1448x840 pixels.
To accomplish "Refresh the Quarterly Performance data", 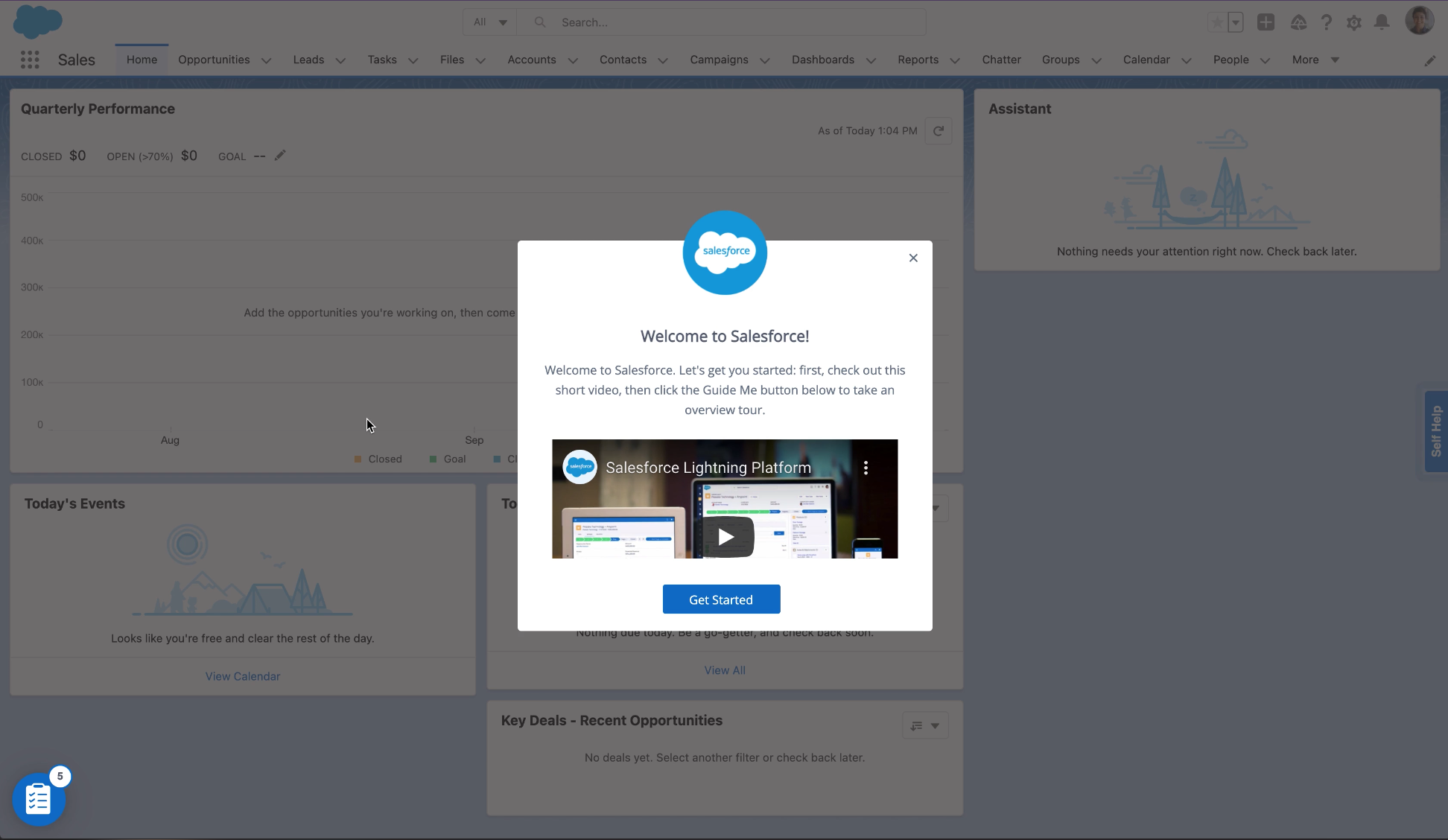I will (x=938, y=130).
